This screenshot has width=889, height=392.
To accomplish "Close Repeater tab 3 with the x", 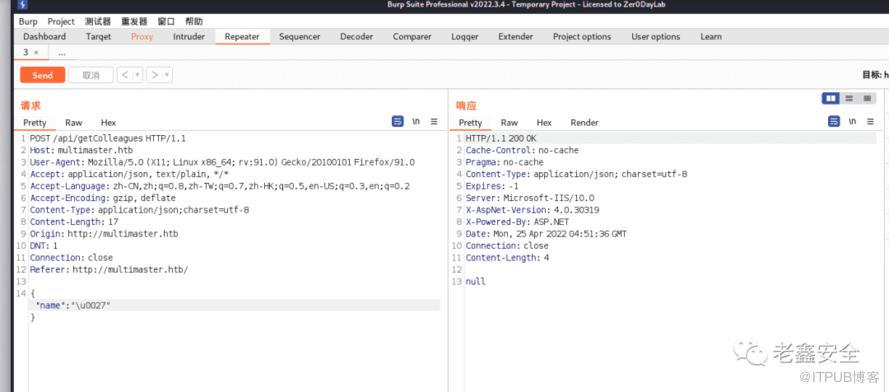I will click(36, 52).
